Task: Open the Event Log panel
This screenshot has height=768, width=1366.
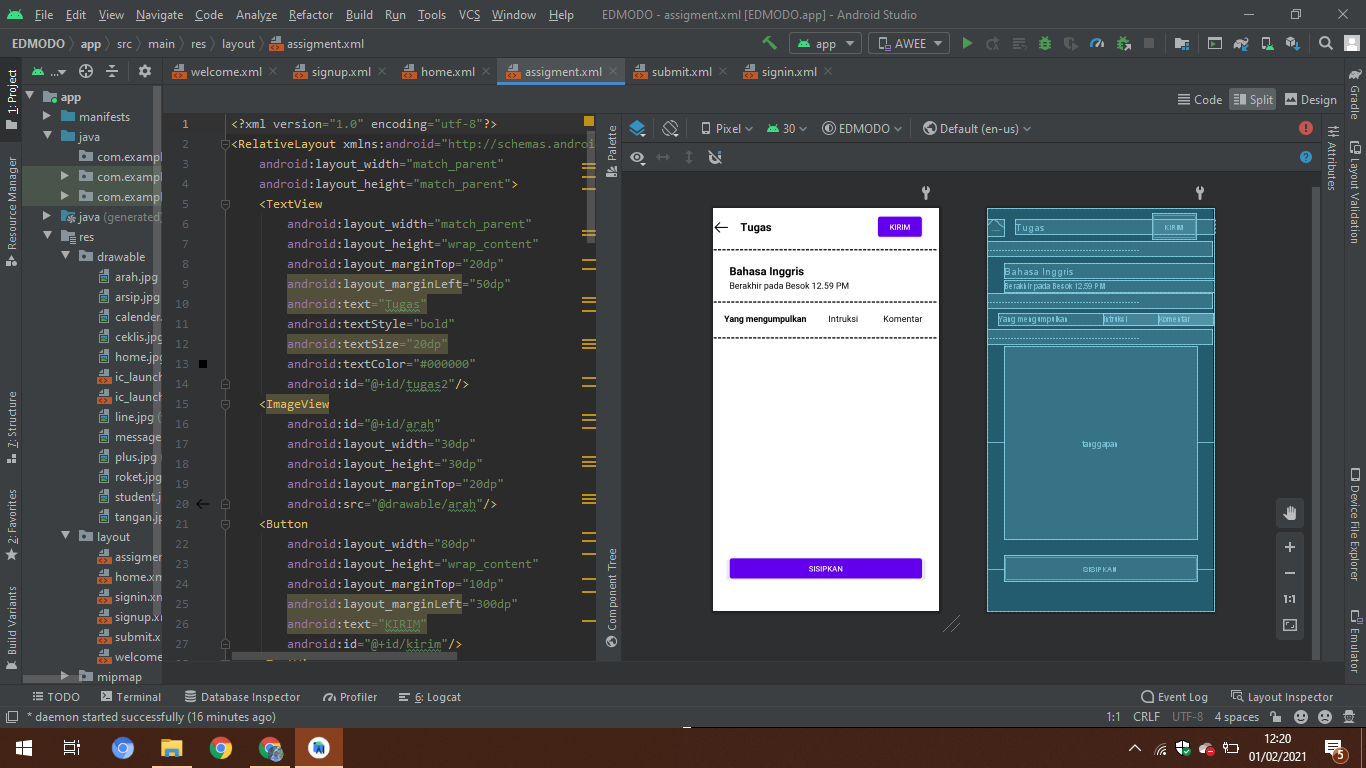Action: (x=1174, y=697)
